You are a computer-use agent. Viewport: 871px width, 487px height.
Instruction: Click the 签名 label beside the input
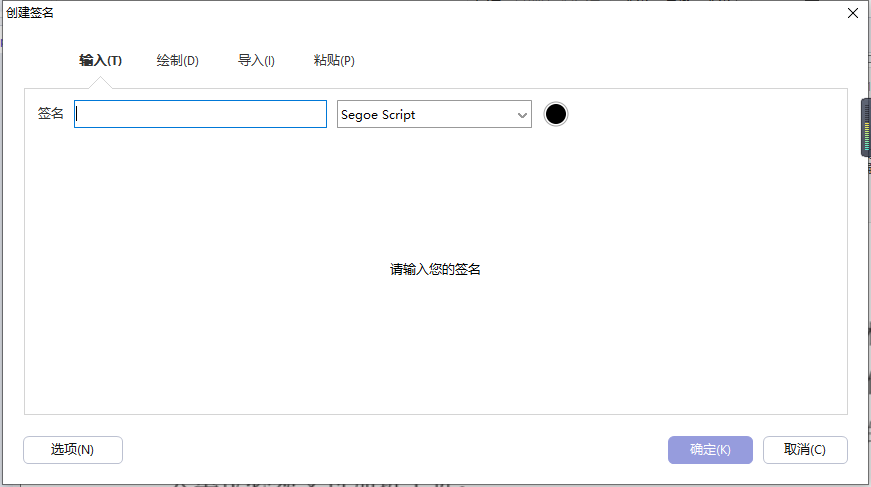pos(51,114)
